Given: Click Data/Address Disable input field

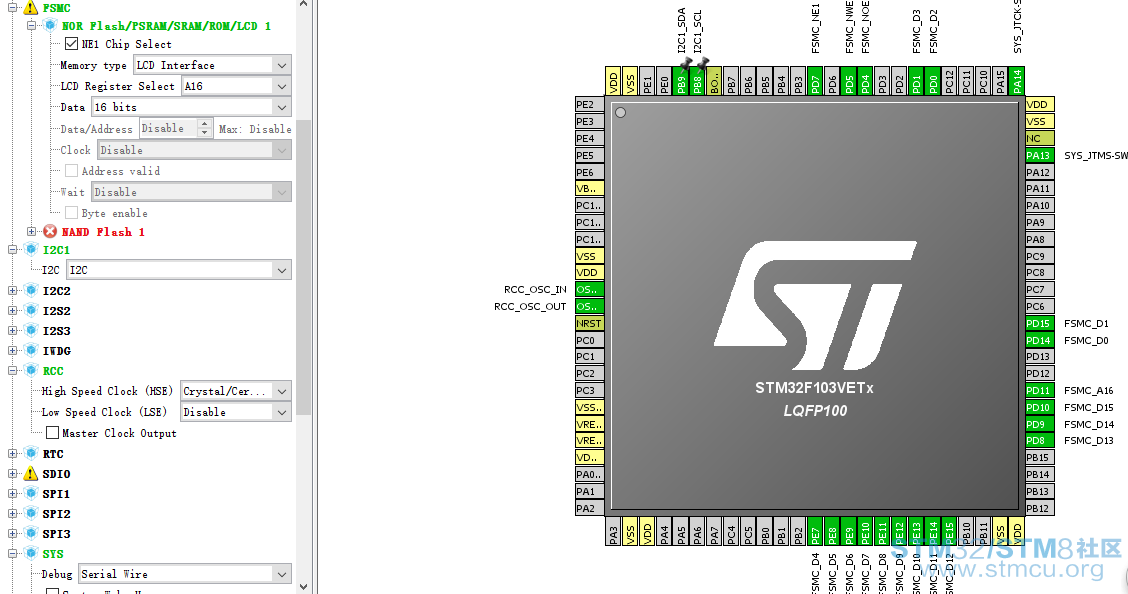Looking at the screenshot, I should (168, 128).
